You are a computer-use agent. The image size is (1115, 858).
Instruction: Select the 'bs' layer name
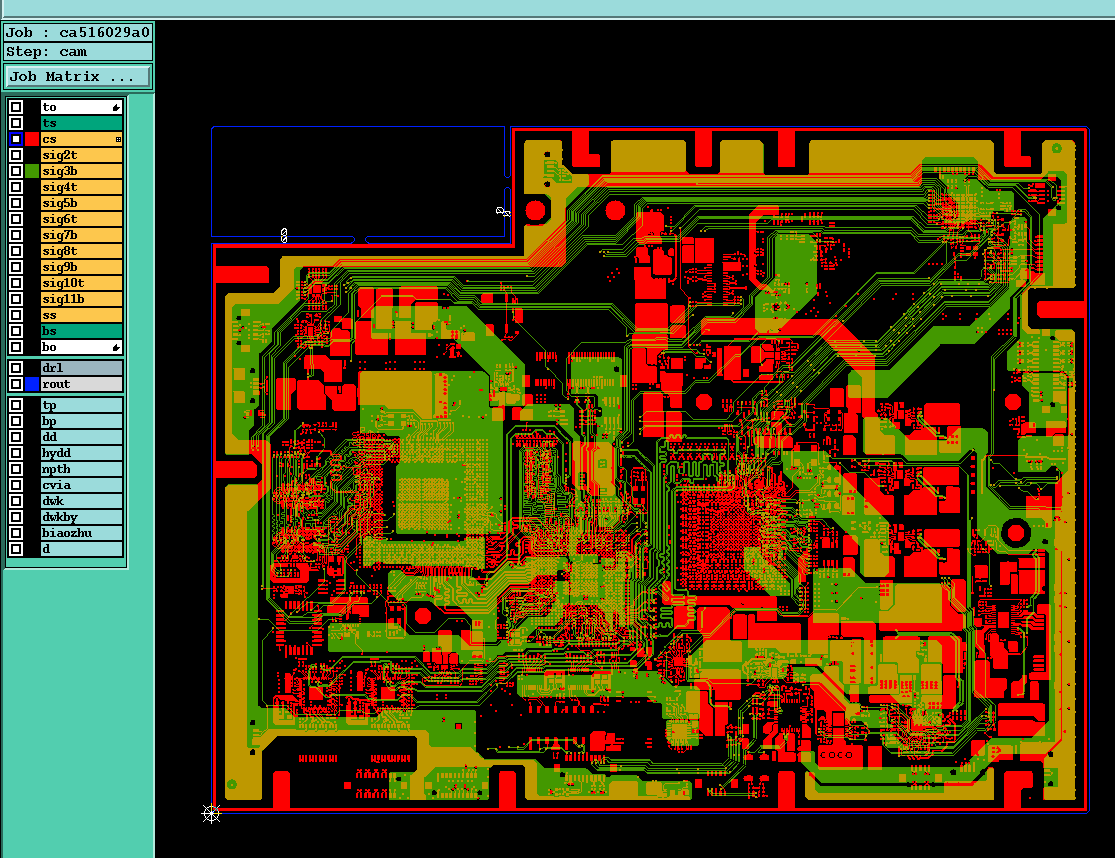(x=82, y=331)
